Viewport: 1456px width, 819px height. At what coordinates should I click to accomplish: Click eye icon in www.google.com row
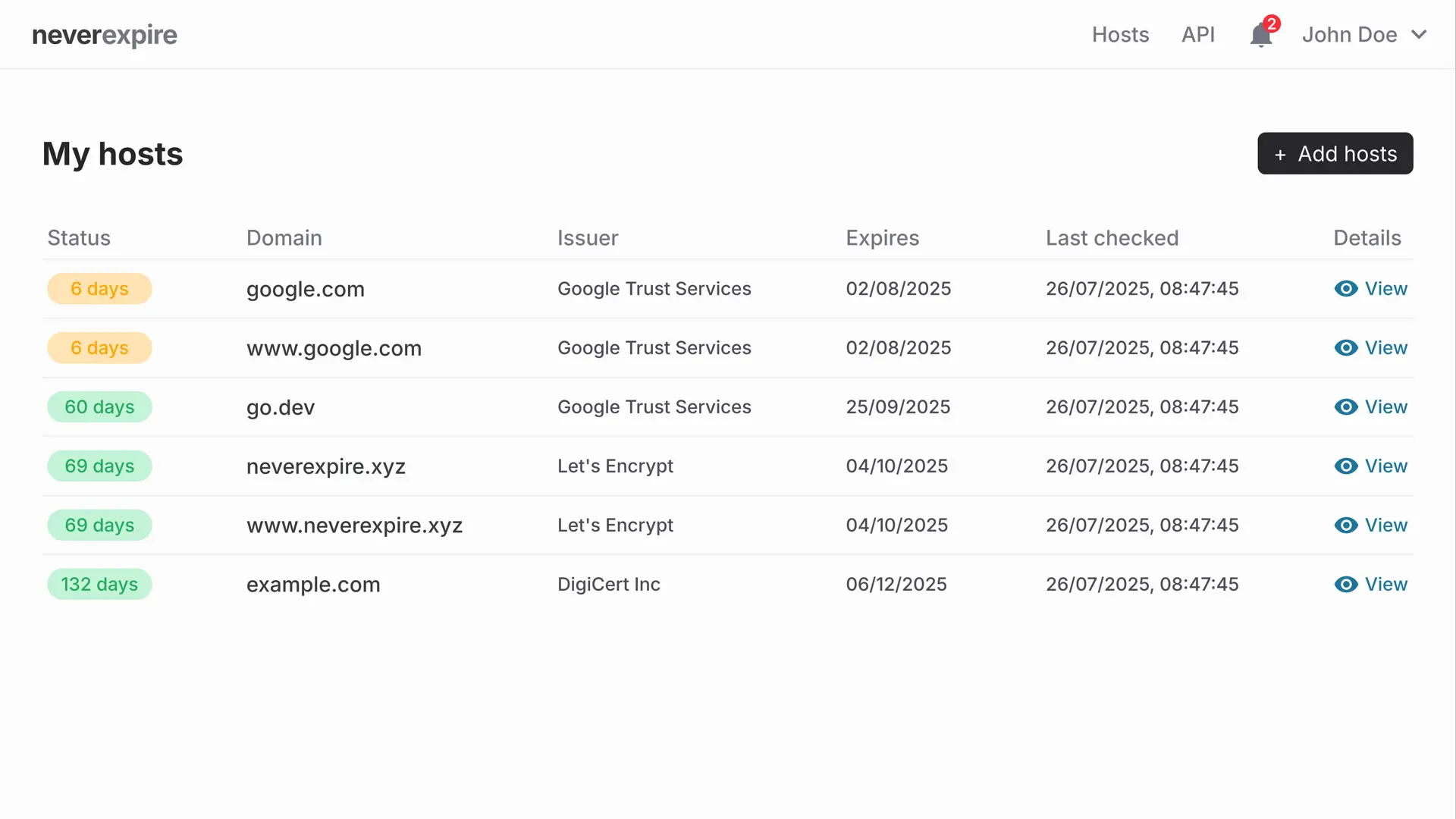(1346, 348)
